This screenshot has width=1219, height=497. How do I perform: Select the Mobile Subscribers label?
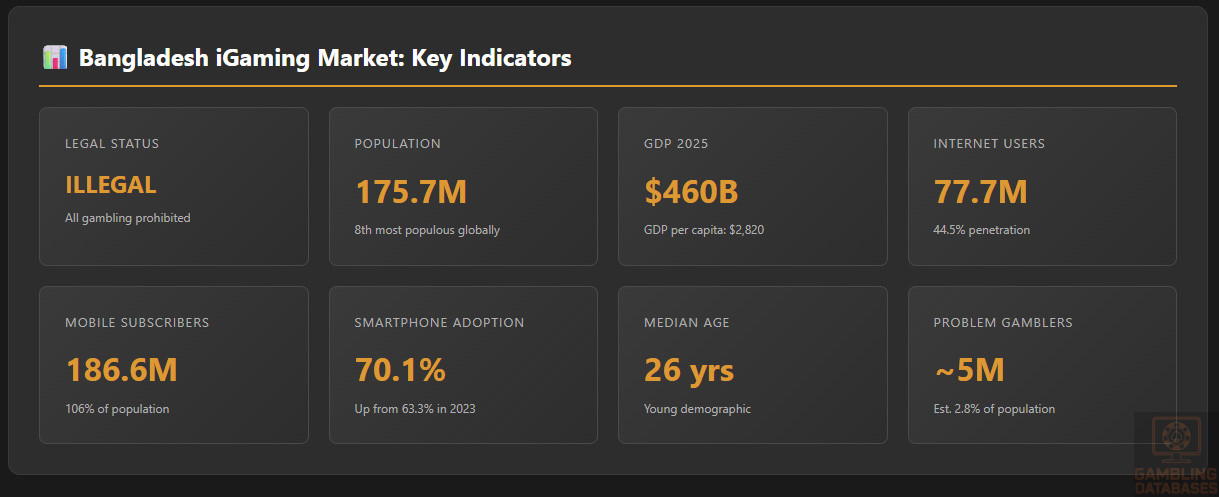(137, 323)
